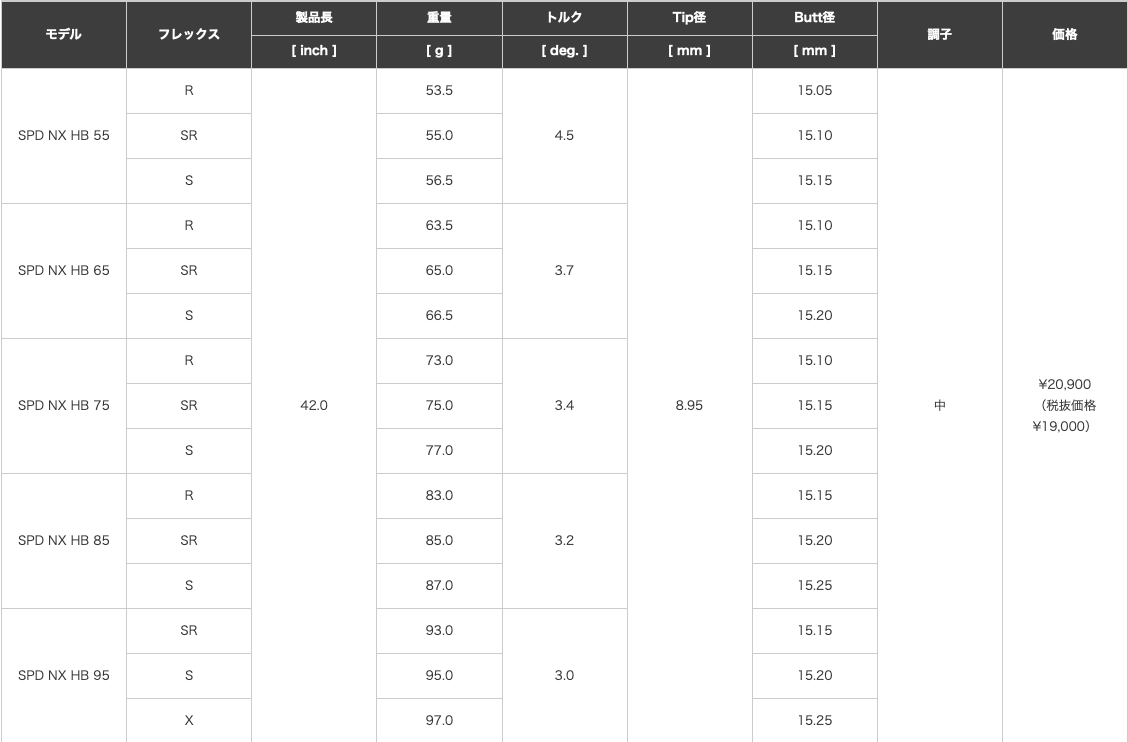Select the SPD NX HB 95 model cell

click(x=63, y=676)
